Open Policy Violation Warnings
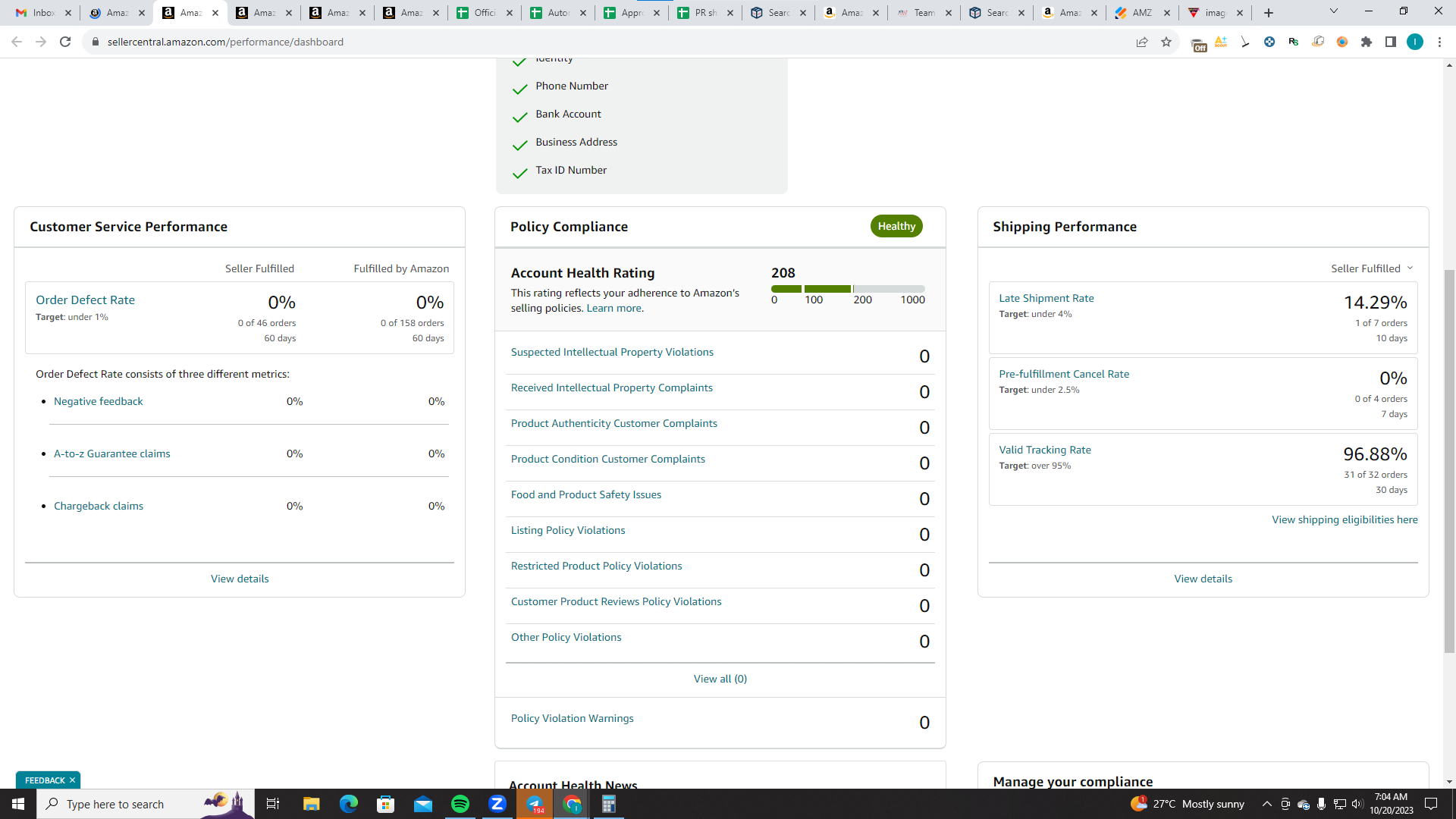 tap(573, 718)
